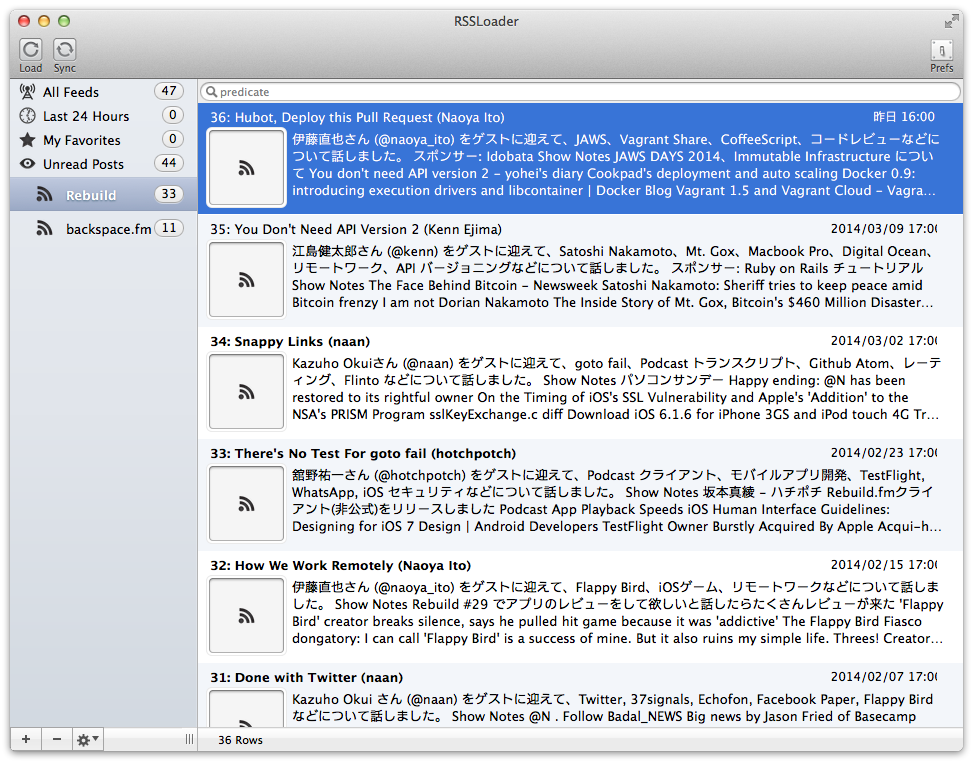Viewport: 973px width, 761px height.
Task: Click the thumbnail for post 32 How We Work Remotely
Action: point(246,616)
